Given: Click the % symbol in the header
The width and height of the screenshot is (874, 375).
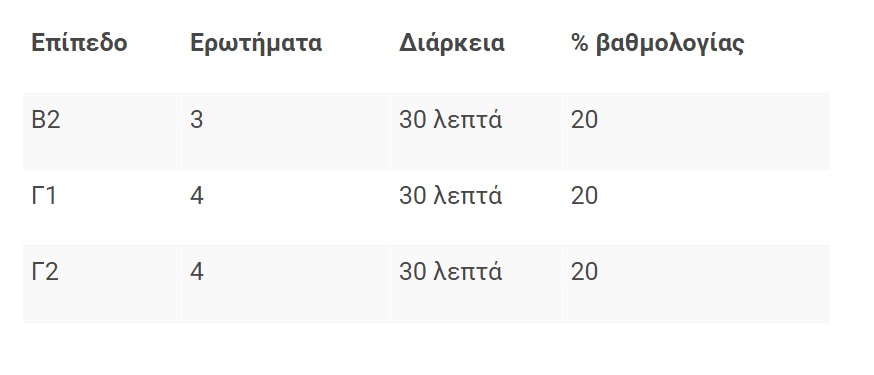Looking at the screenshot, I should point(580,43).
